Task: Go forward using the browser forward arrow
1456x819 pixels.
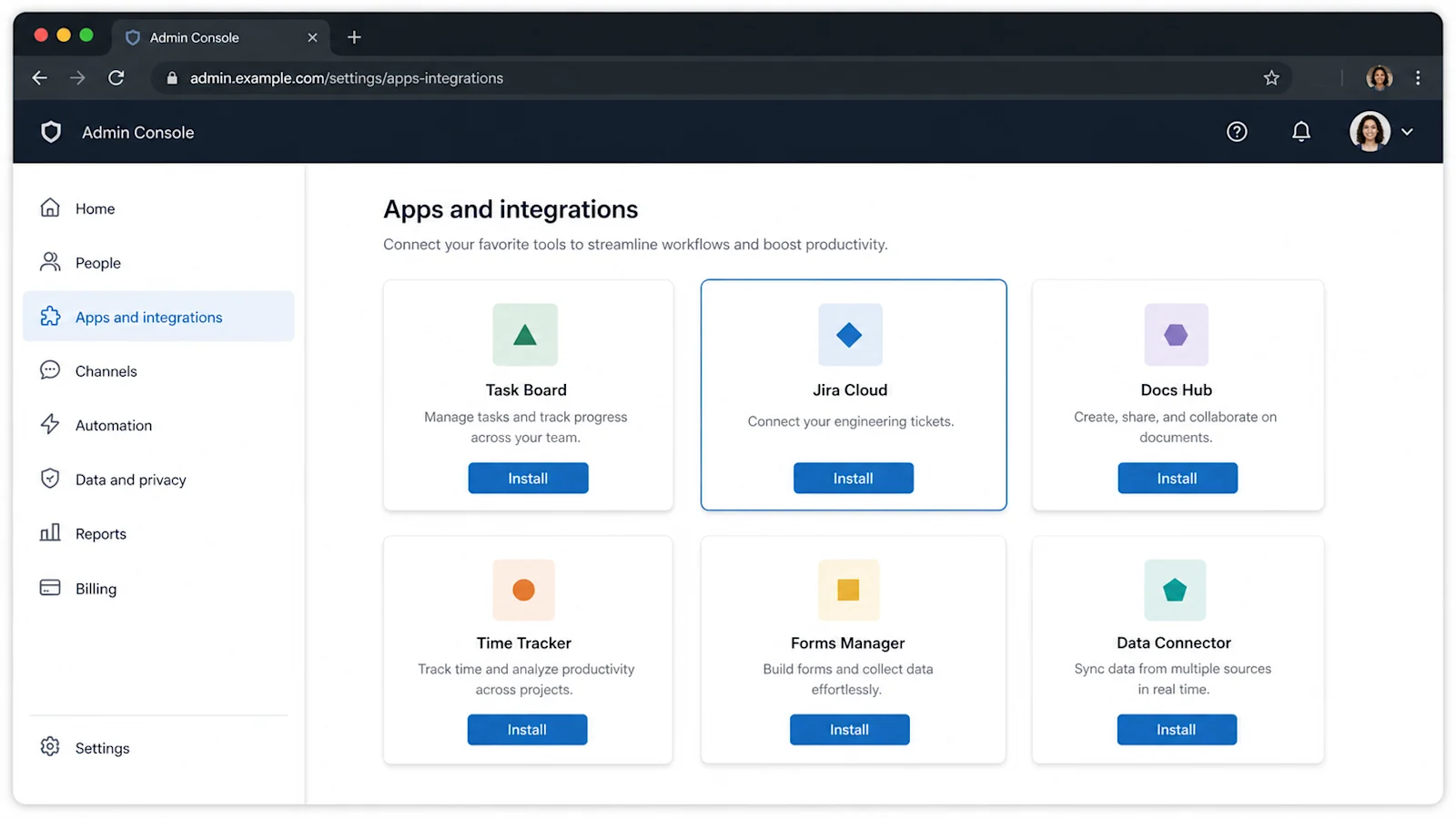Action: click(x=78, y=78)
